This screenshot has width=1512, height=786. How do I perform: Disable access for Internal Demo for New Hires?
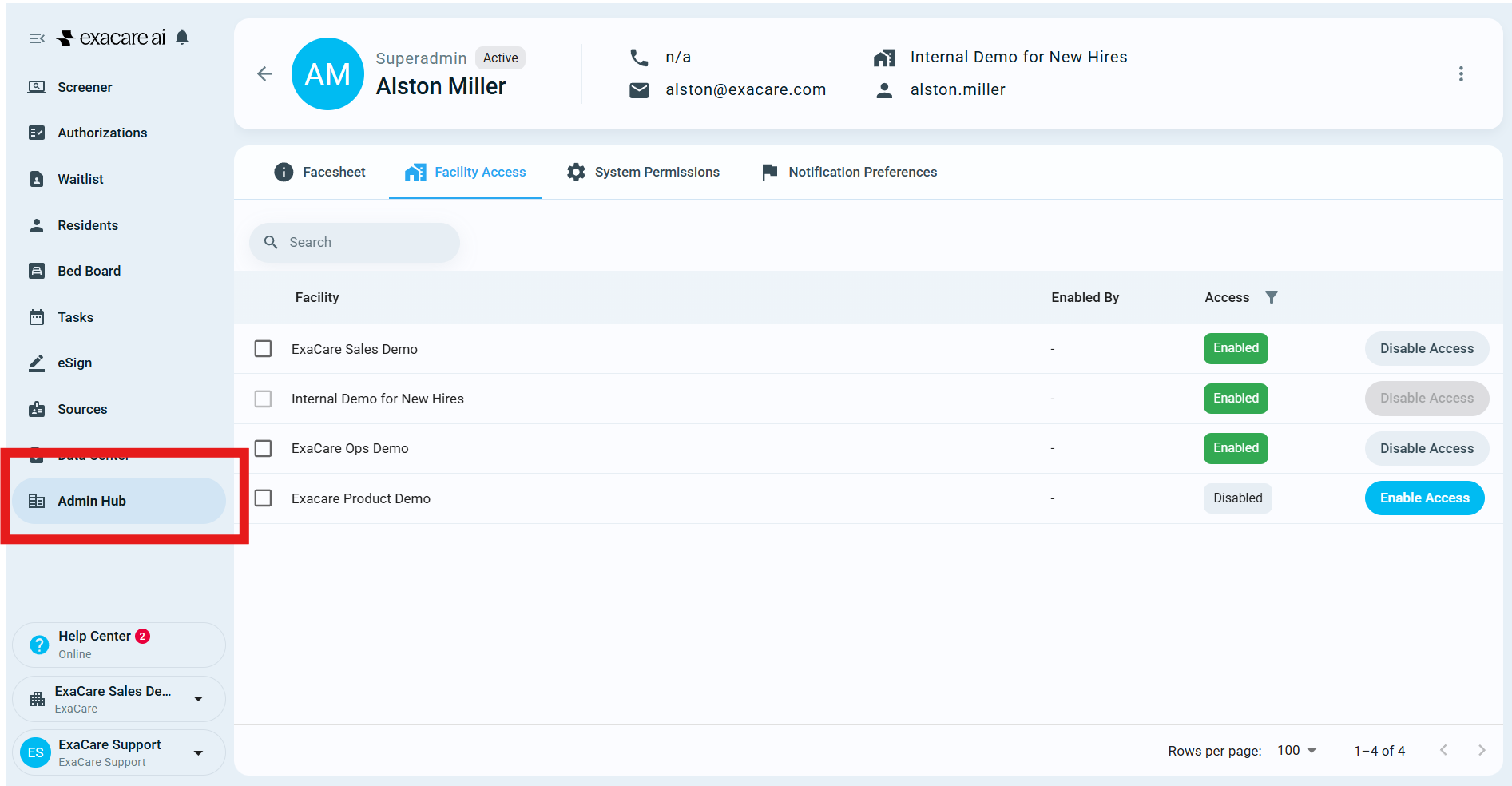(x=1427, y=398)
